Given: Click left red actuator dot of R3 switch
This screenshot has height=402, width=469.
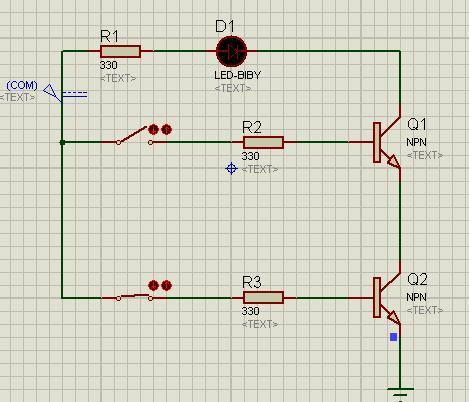Looking at the screenshot, I should coord(153,286).
